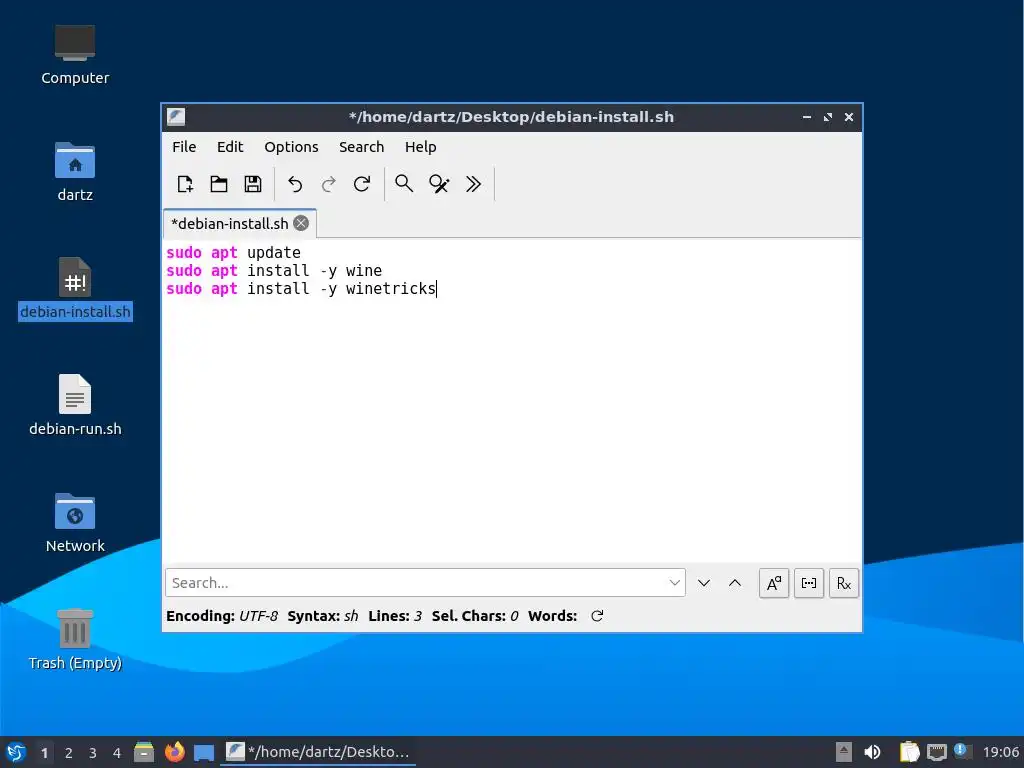Open the Edit menu

[230, 147]
